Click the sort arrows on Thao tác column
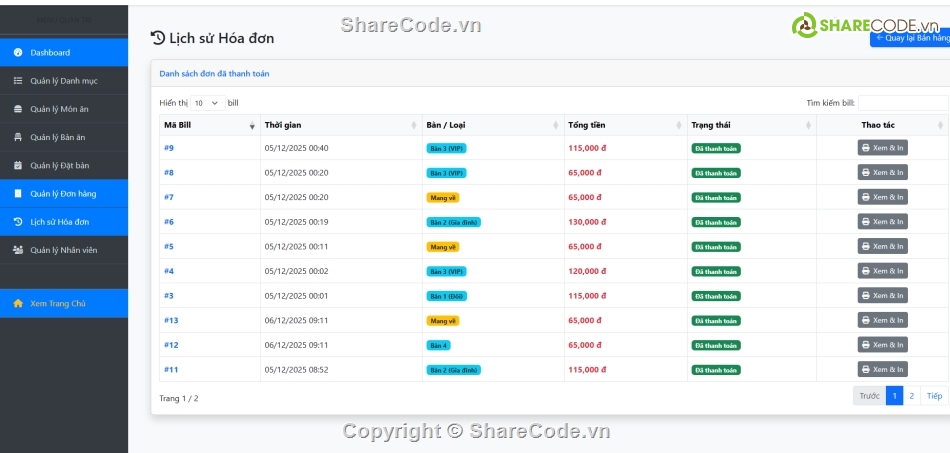The image size is (950, 453). coord(940,125)
